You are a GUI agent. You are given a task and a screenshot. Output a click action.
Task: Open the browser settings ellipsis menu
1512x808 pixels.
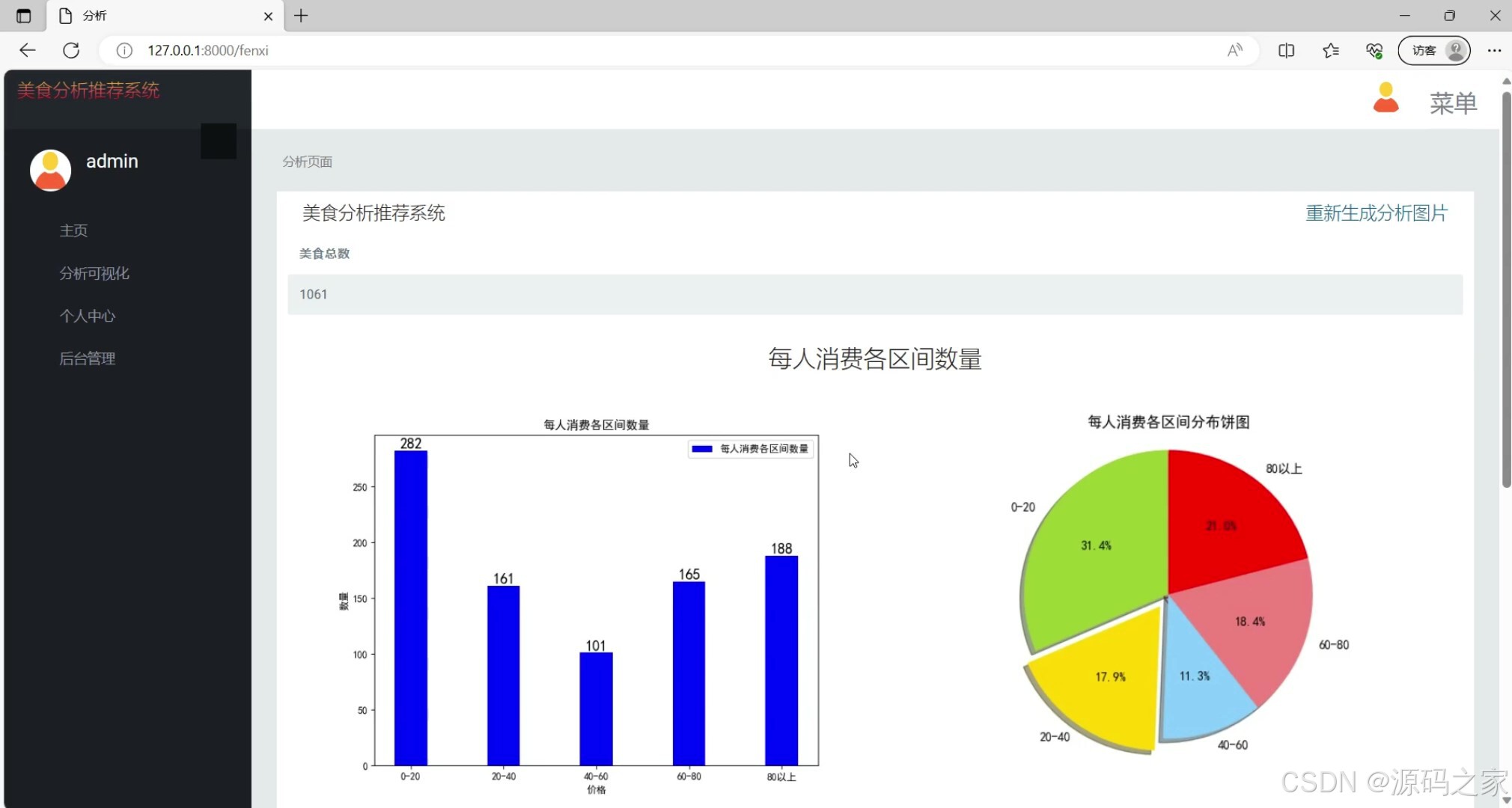click(1496, 50)
